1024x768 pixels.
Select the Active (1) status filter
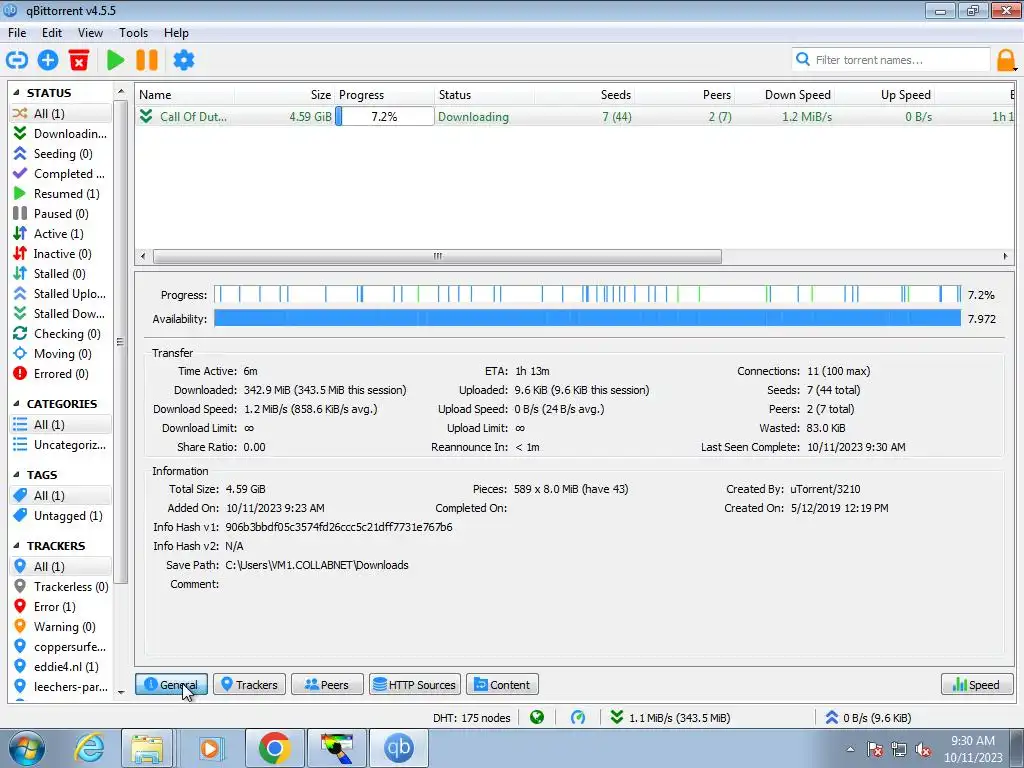(x=60, y=233)
